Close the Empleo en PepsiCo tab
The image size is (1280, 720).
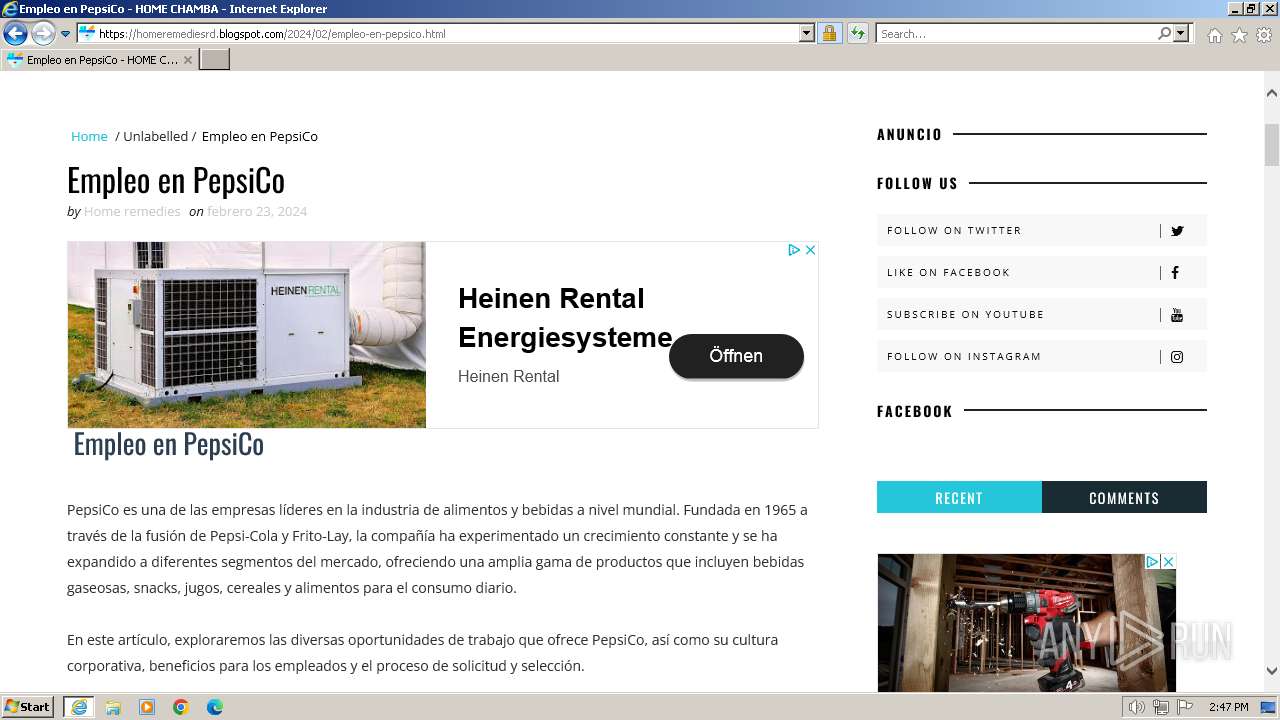[x=188, y=60]
